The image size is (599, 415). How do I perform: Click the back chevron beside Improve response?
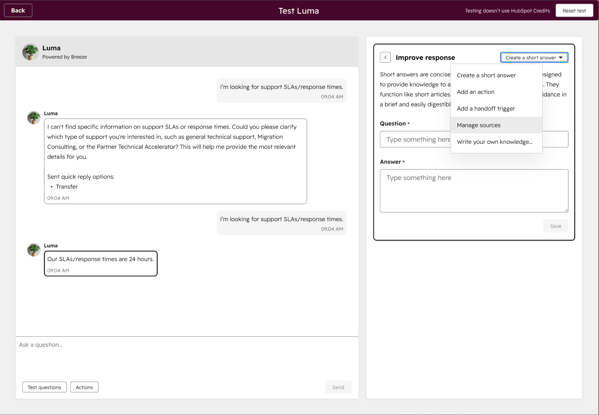(x=385, y=57)
